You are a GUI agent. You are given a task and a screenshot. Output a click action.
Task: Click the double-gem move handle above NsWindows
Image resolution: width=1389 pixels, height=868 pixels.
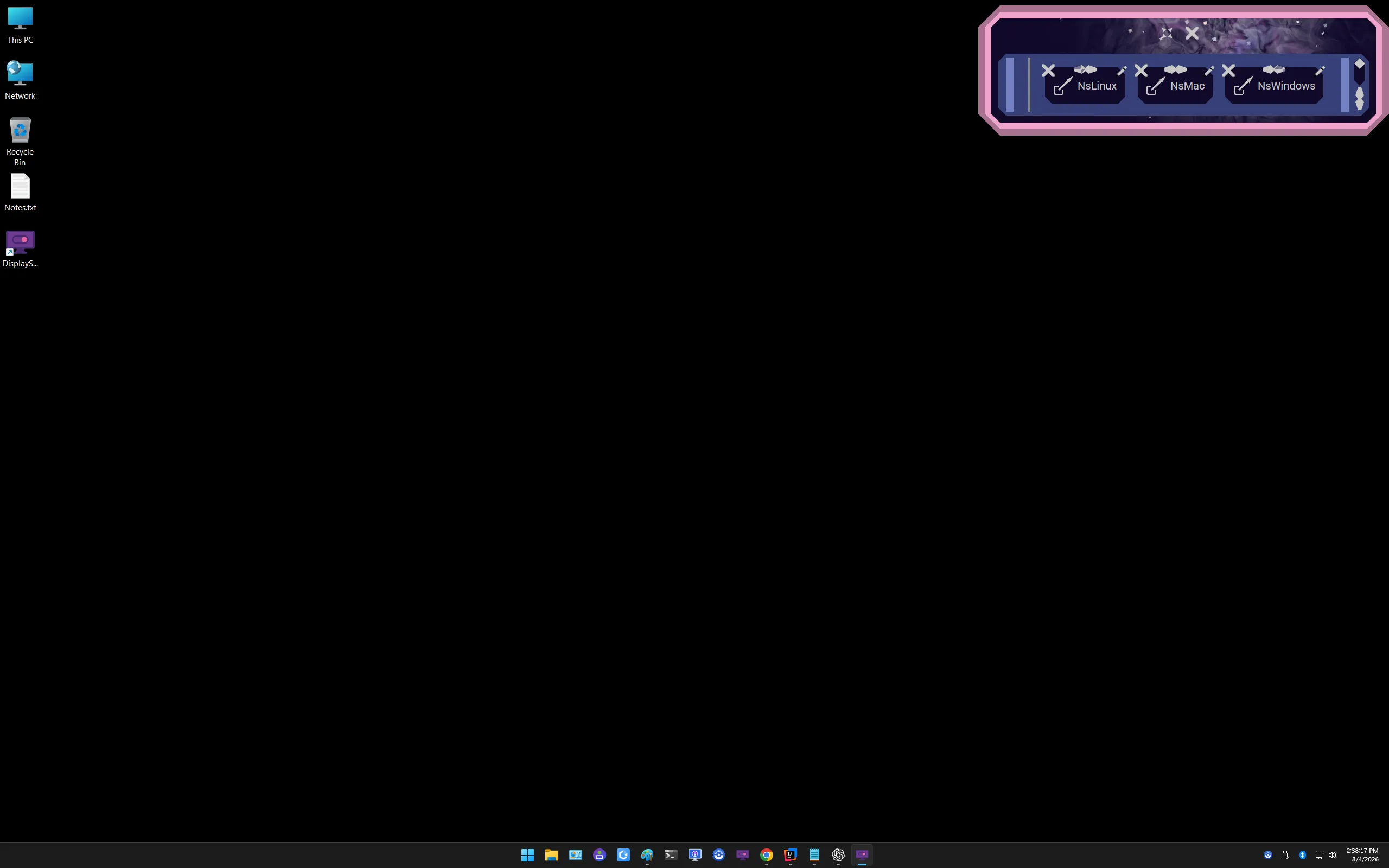[x=1273, y=69]
